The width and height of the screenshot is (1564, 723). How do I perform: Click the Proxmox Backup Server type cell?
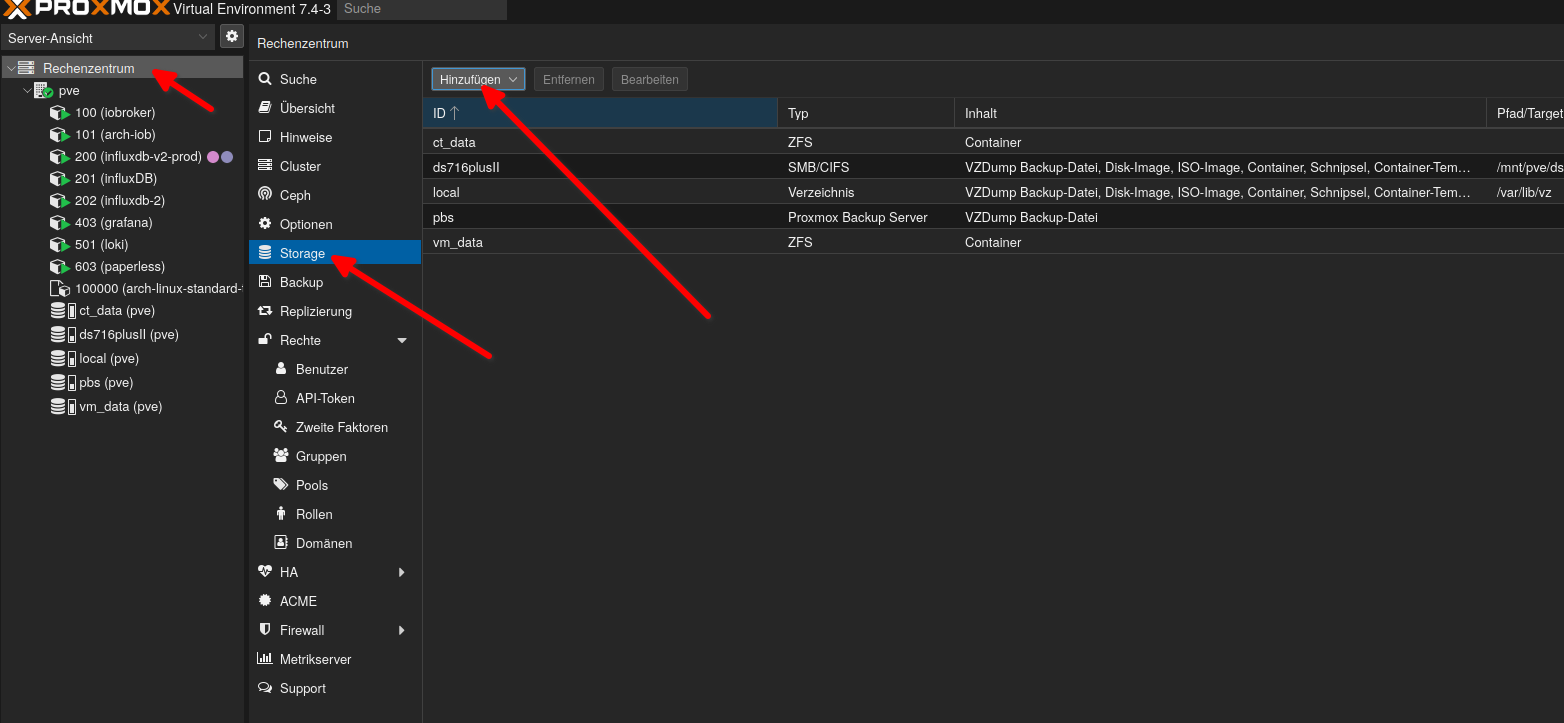(866, 217)
